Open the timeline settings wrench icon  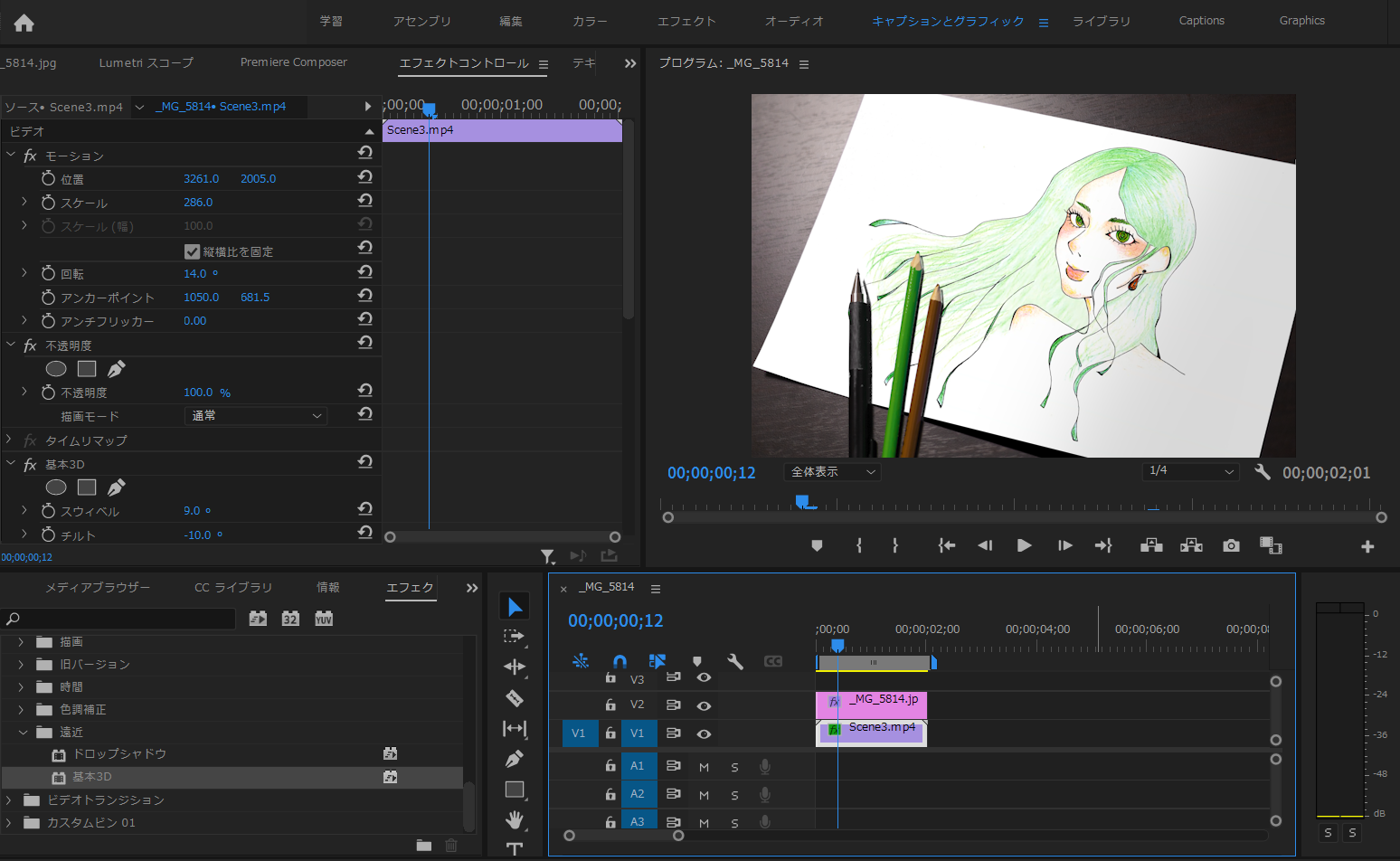point(735,661)
